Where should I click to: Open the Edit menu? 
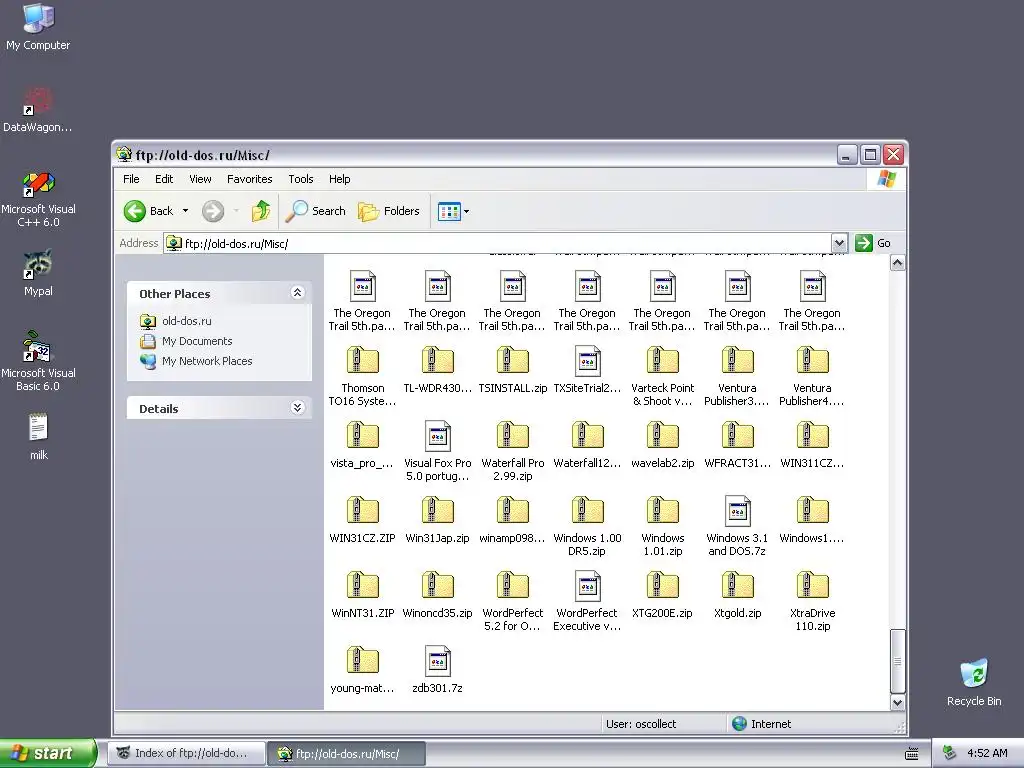(164, 179)
